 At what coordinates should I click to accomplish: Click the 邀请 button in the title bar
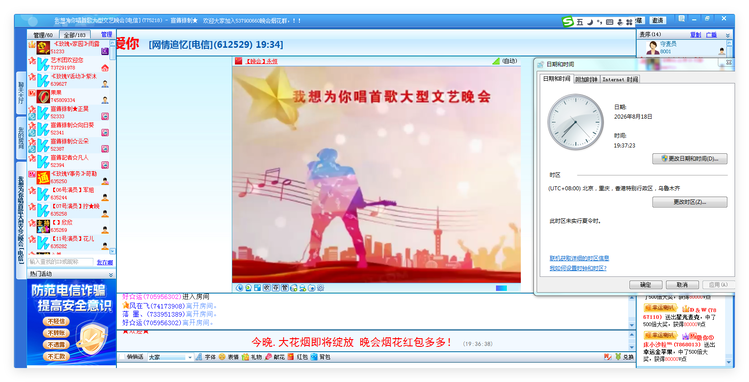[658, 20]
